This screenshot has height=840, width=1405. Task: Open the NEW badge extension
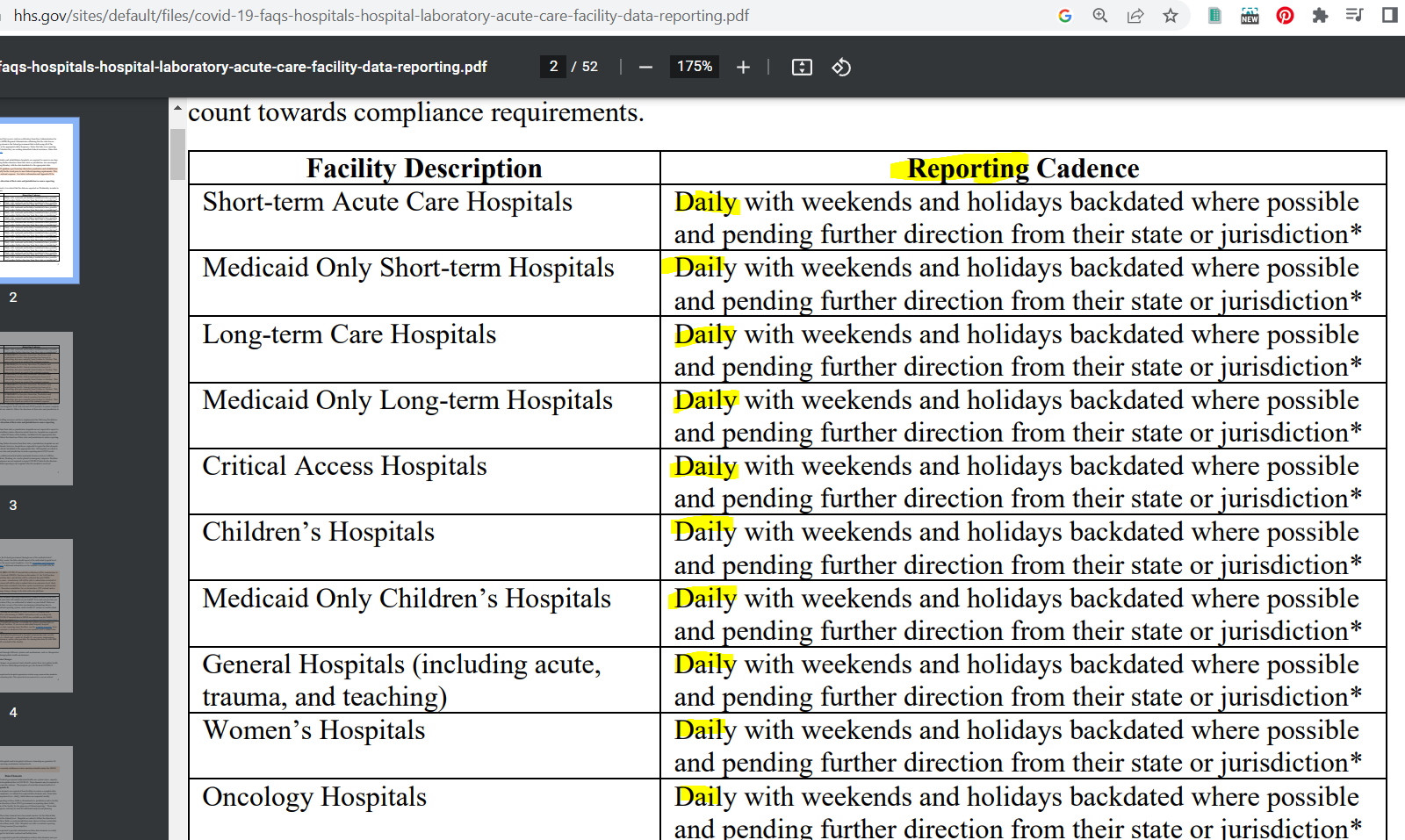click(x=1250, y=16)
